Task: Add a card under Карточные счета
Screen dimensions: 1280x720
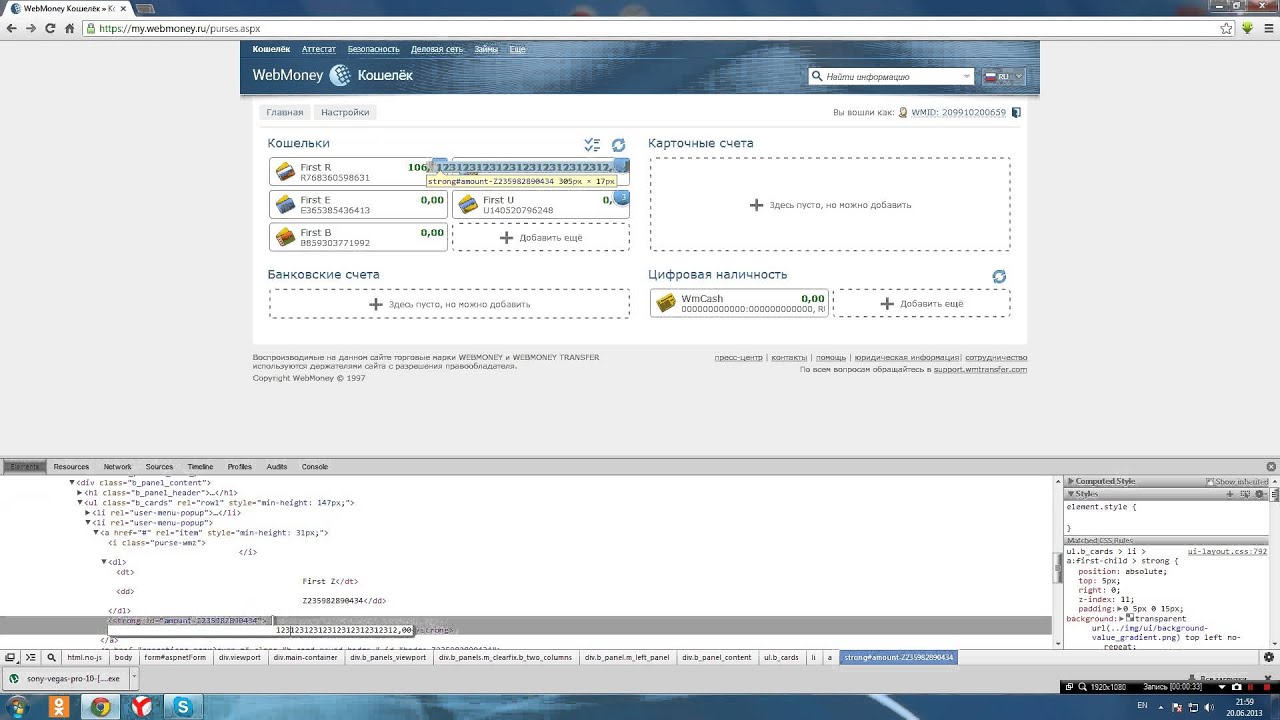Action: click(x=830, y=205)
